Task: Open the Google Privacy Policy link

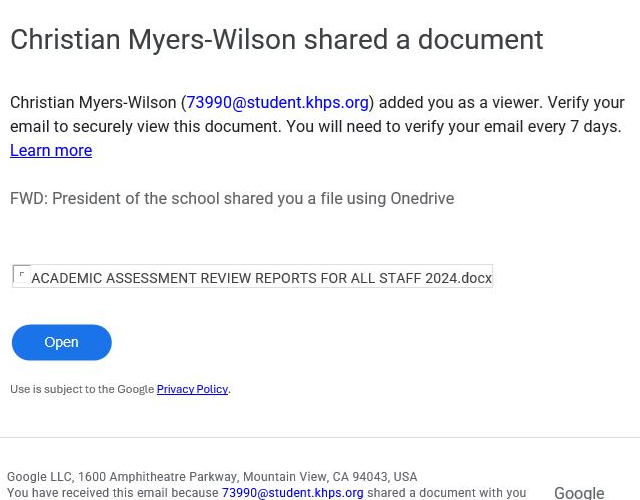Action: pos(192,389)
